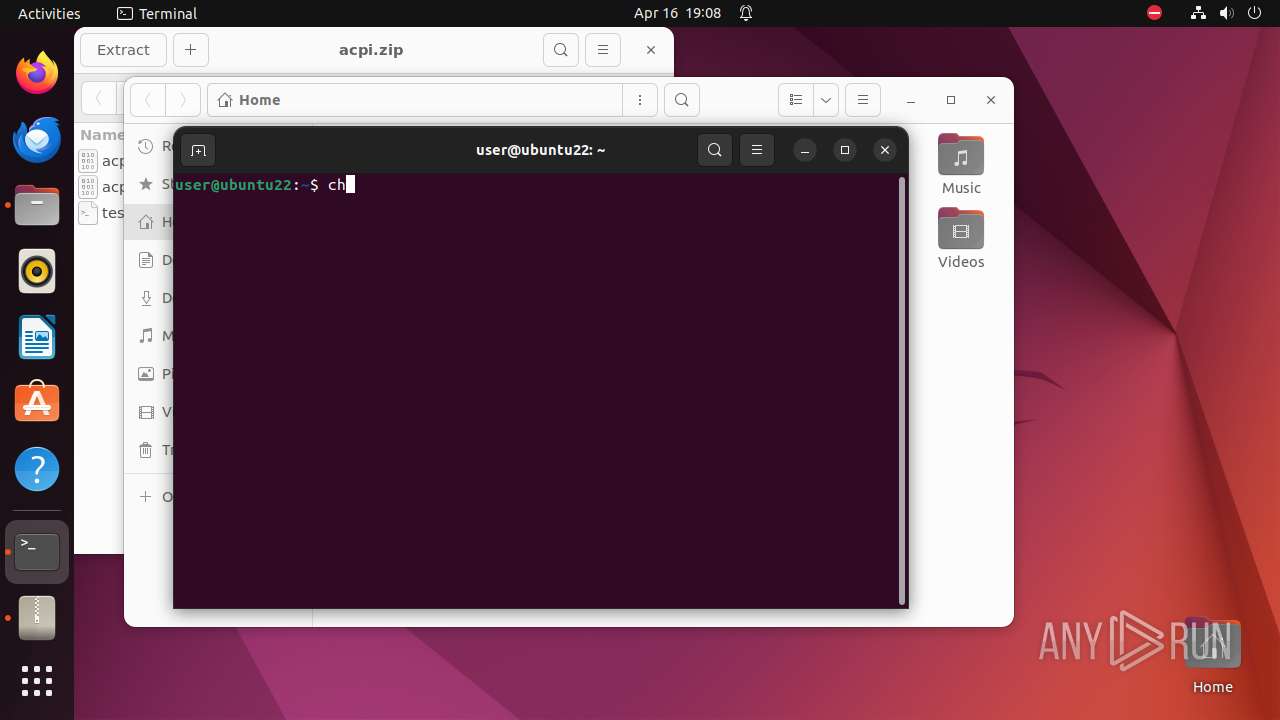Launch Firefox from the dock
Image resolution: width=1280 pixels, height=720 pixels.
pos(37,73)
